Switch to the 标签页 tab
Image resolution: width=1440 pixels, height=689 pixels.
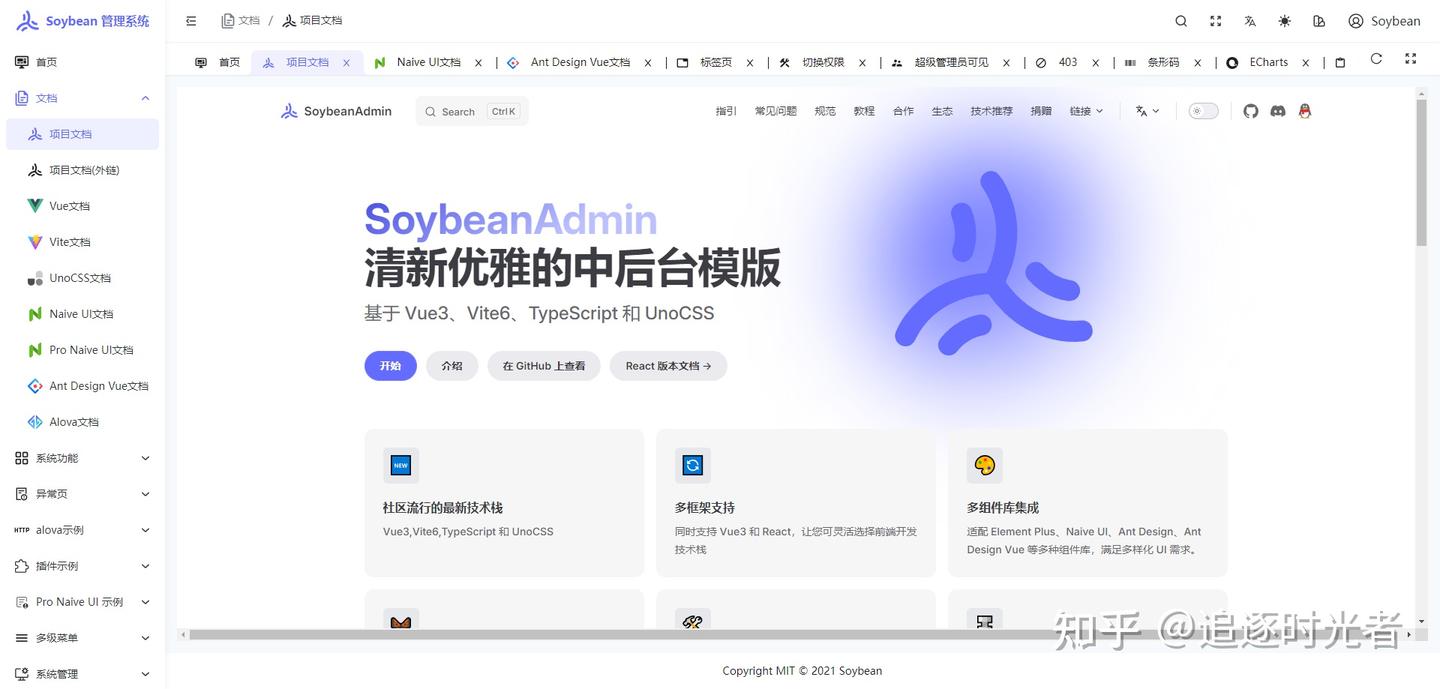[716, 62]
